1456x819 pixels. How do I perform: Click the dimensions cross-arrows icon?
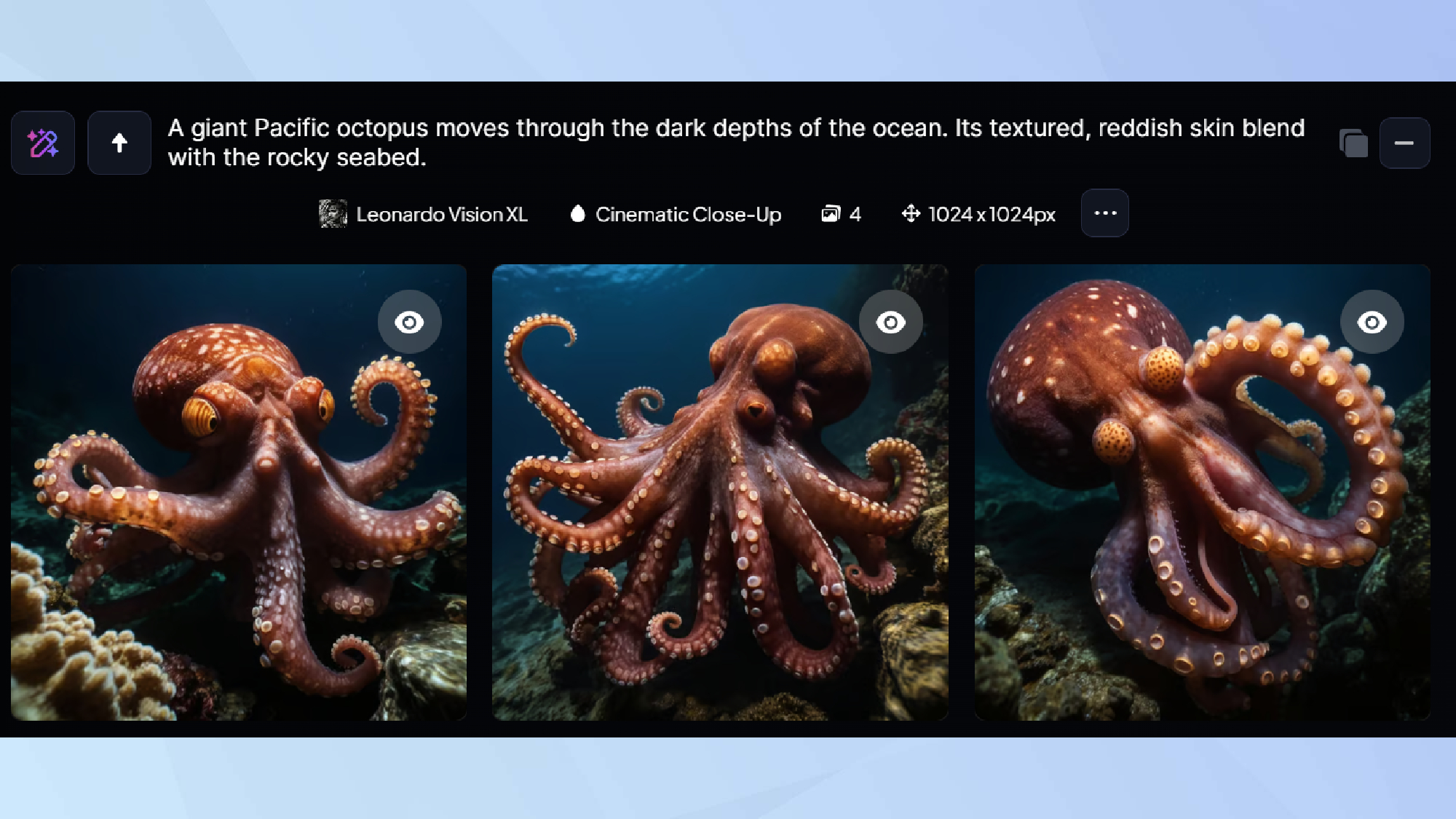[911, 213]
